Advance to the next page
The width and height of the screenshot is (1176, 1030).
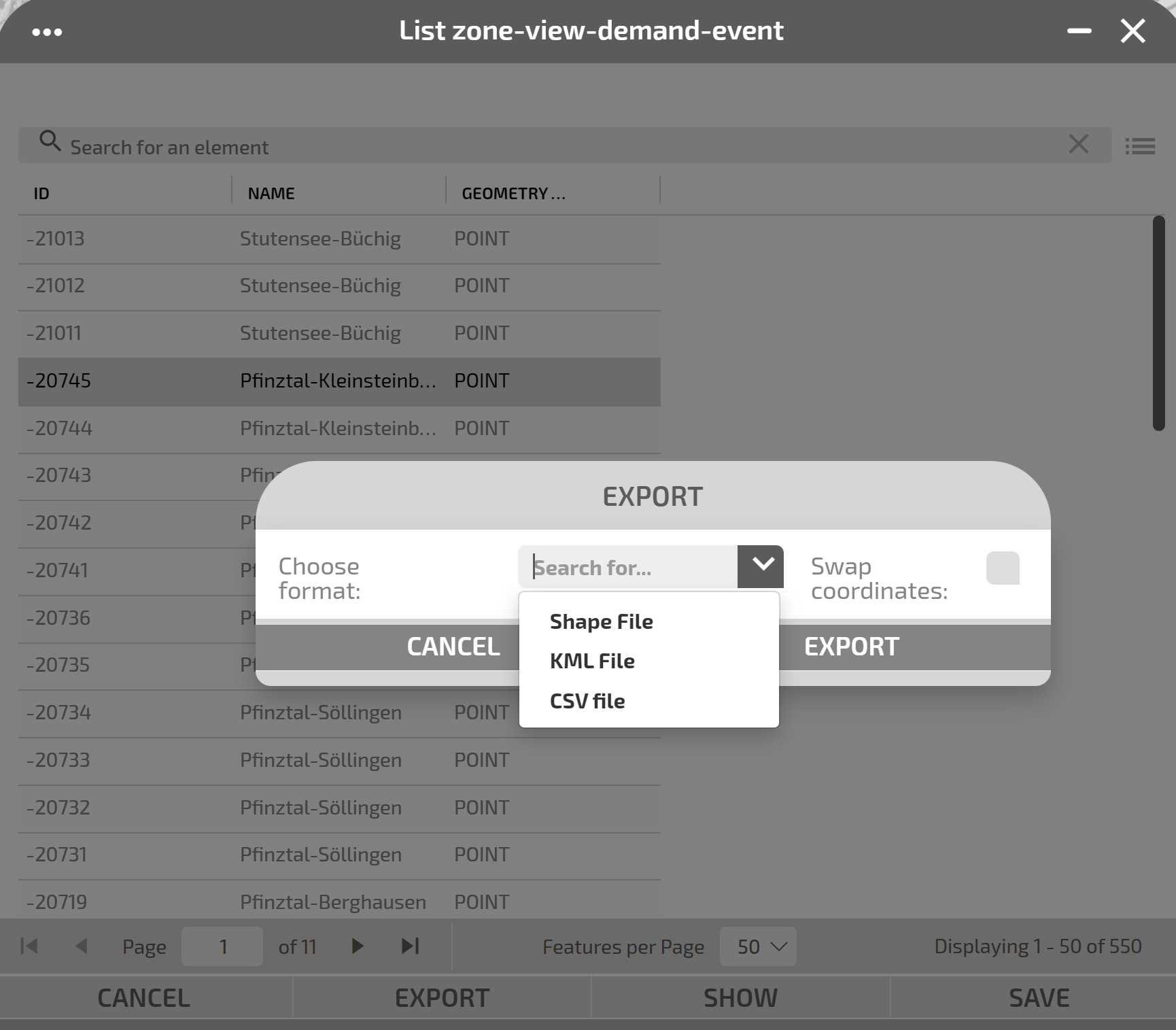(x=357, y=946)
